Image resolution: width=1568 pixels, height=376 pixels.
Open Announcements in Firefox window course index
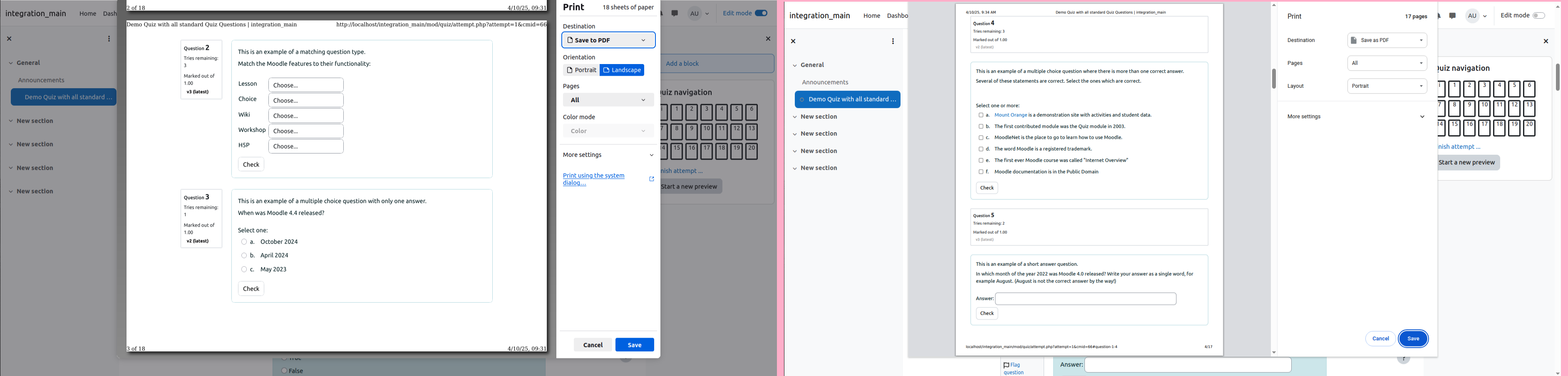coord(41,80)
